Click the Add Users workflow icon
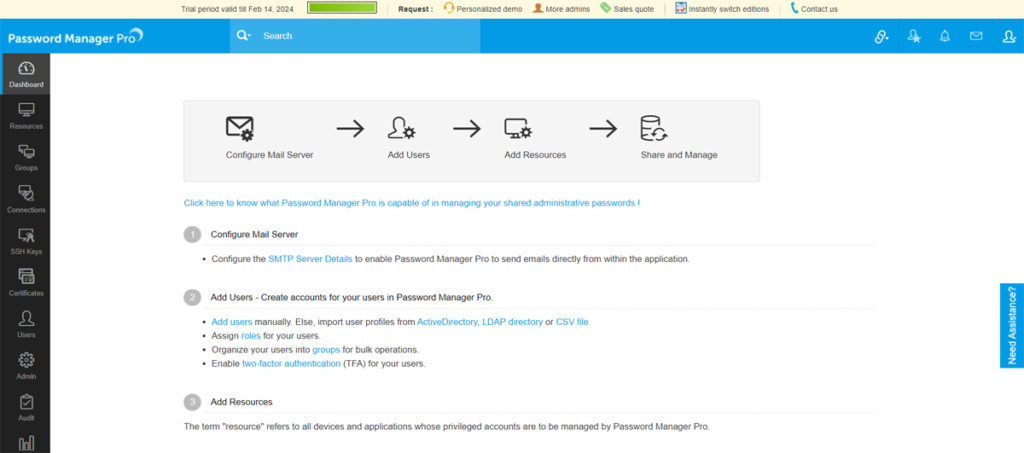The width and height of the screenshot is (1024, 453). [x=401, y=129]
